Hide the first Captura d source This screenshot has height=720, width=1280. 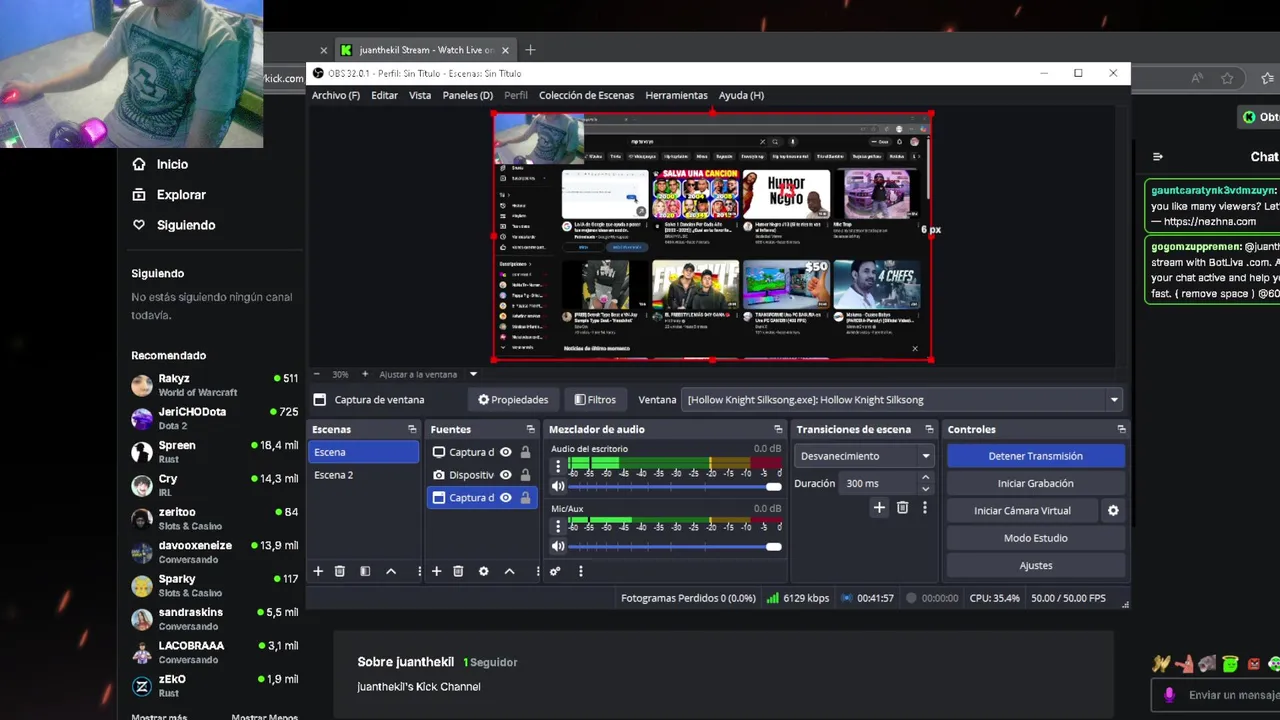pyautogui.click(x=505, y=452)
